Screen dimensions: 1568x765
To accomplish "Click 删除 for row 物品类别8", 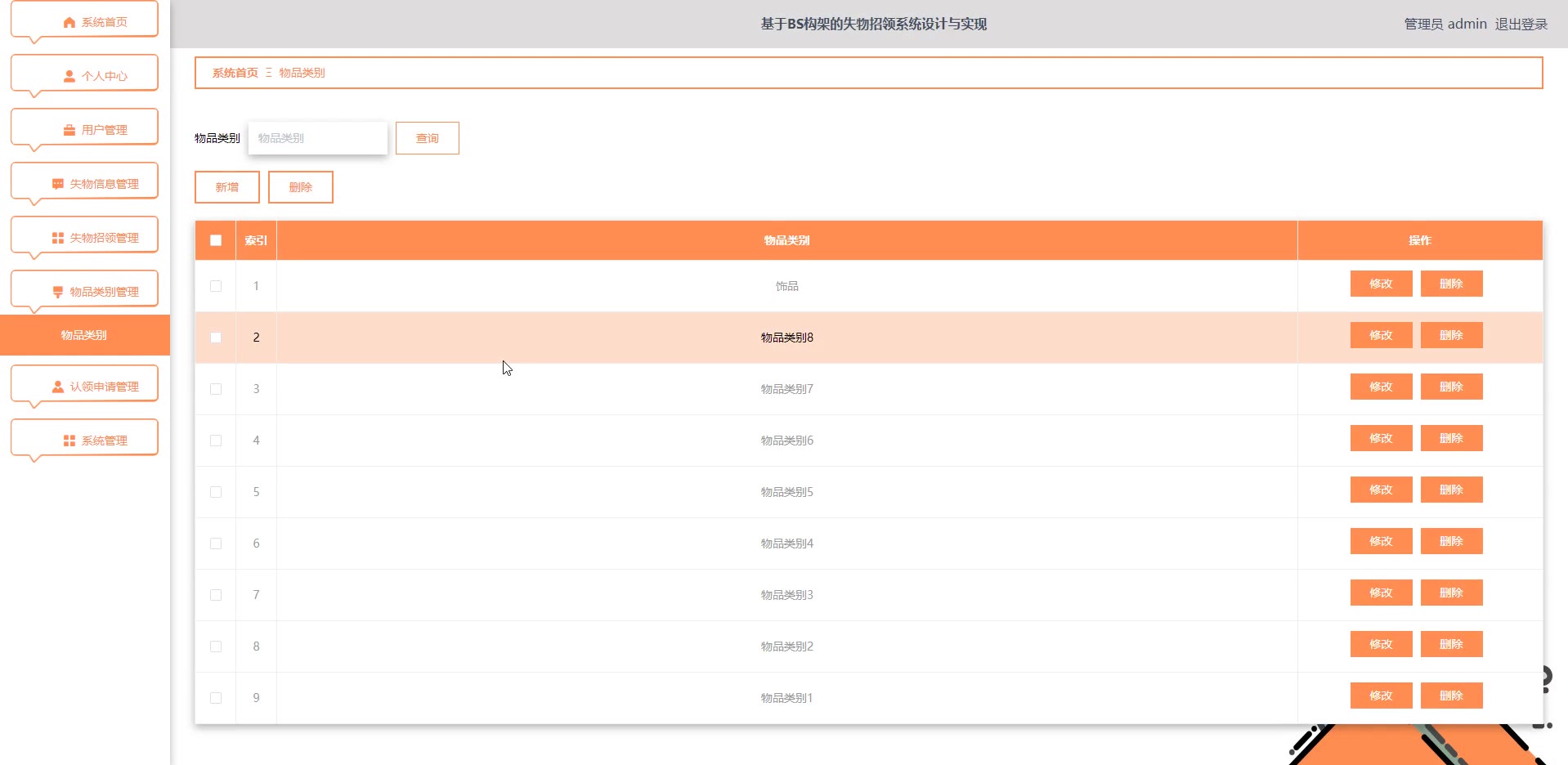I will pyautogui.click(x=1452, y=335).
